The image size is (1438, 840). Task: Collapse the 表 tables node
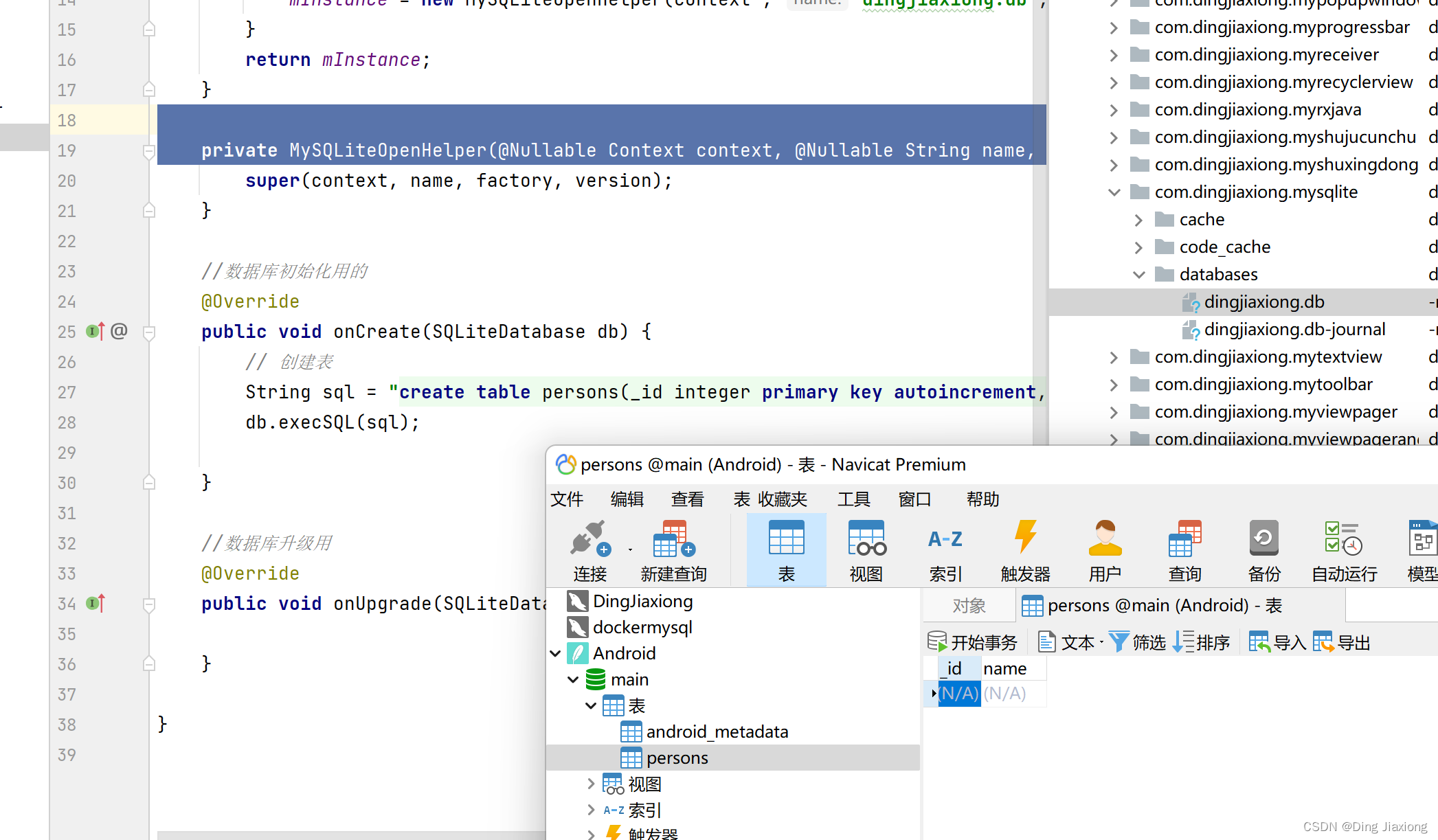click(x=591, y=705)
